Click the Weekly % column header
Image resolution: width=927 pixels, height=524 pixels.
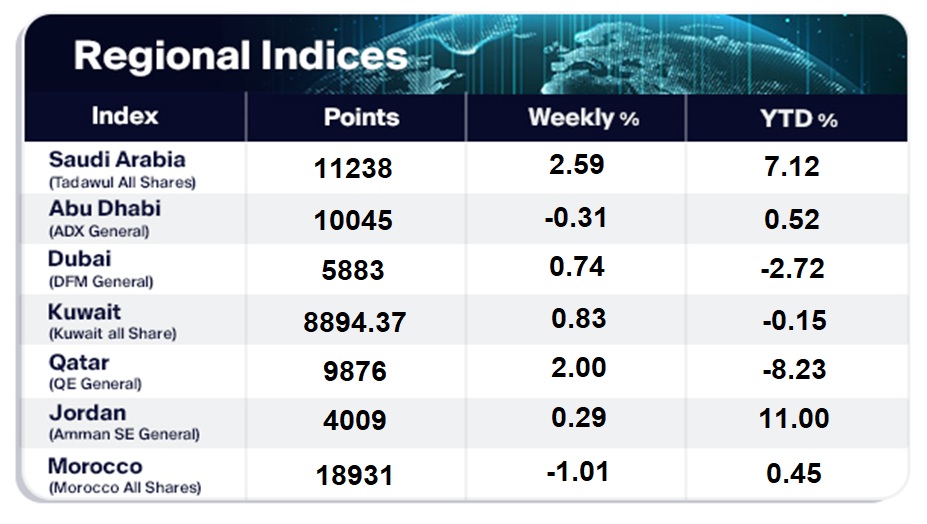[584, 118]
